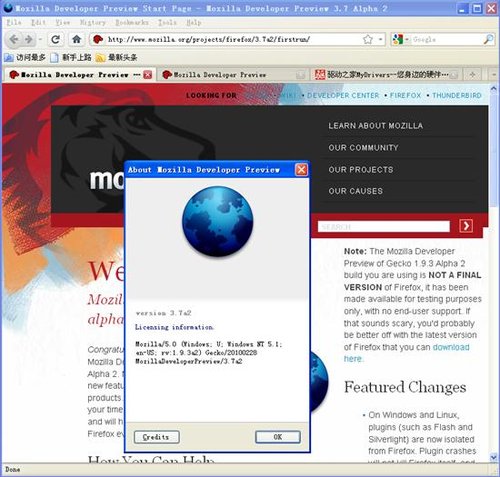Click the 'Featured Changes' heading
The height and width of the screenshot is (477, 500).
pyautogui.click(x=405, y=387)
